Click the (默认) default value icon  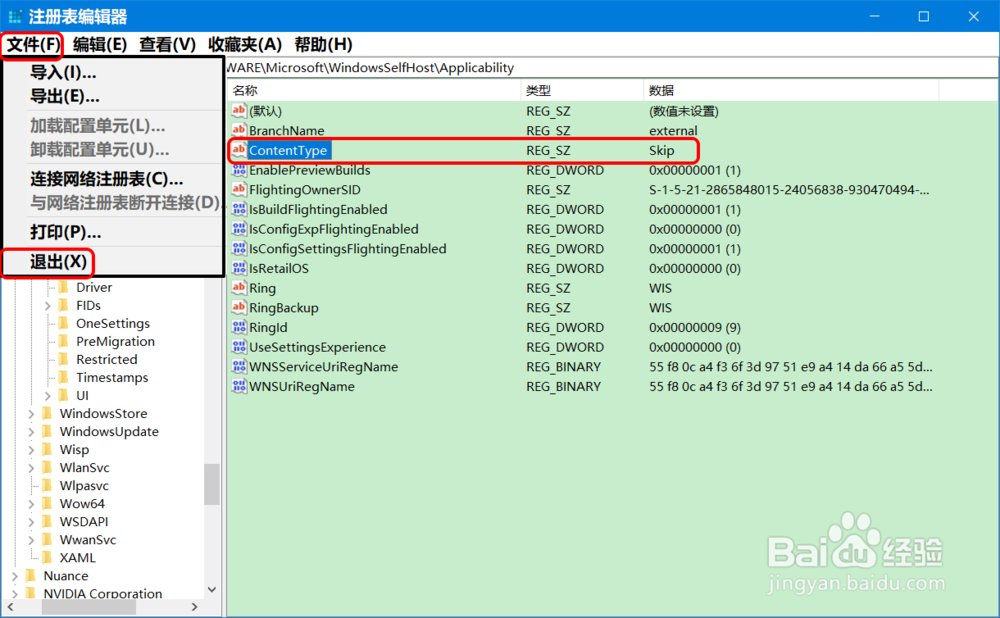(x=239, y=110)
